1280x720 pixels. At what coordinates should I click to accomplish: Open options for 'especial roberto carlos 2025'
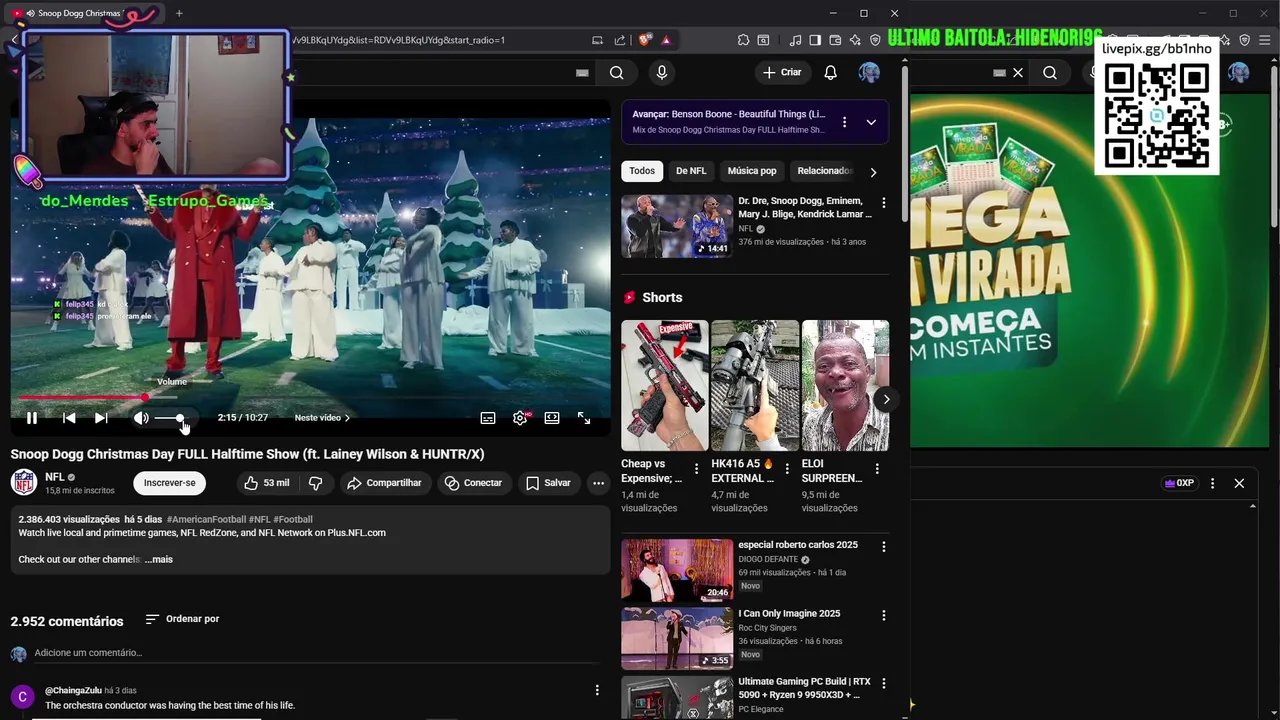[x=883, y=547]
